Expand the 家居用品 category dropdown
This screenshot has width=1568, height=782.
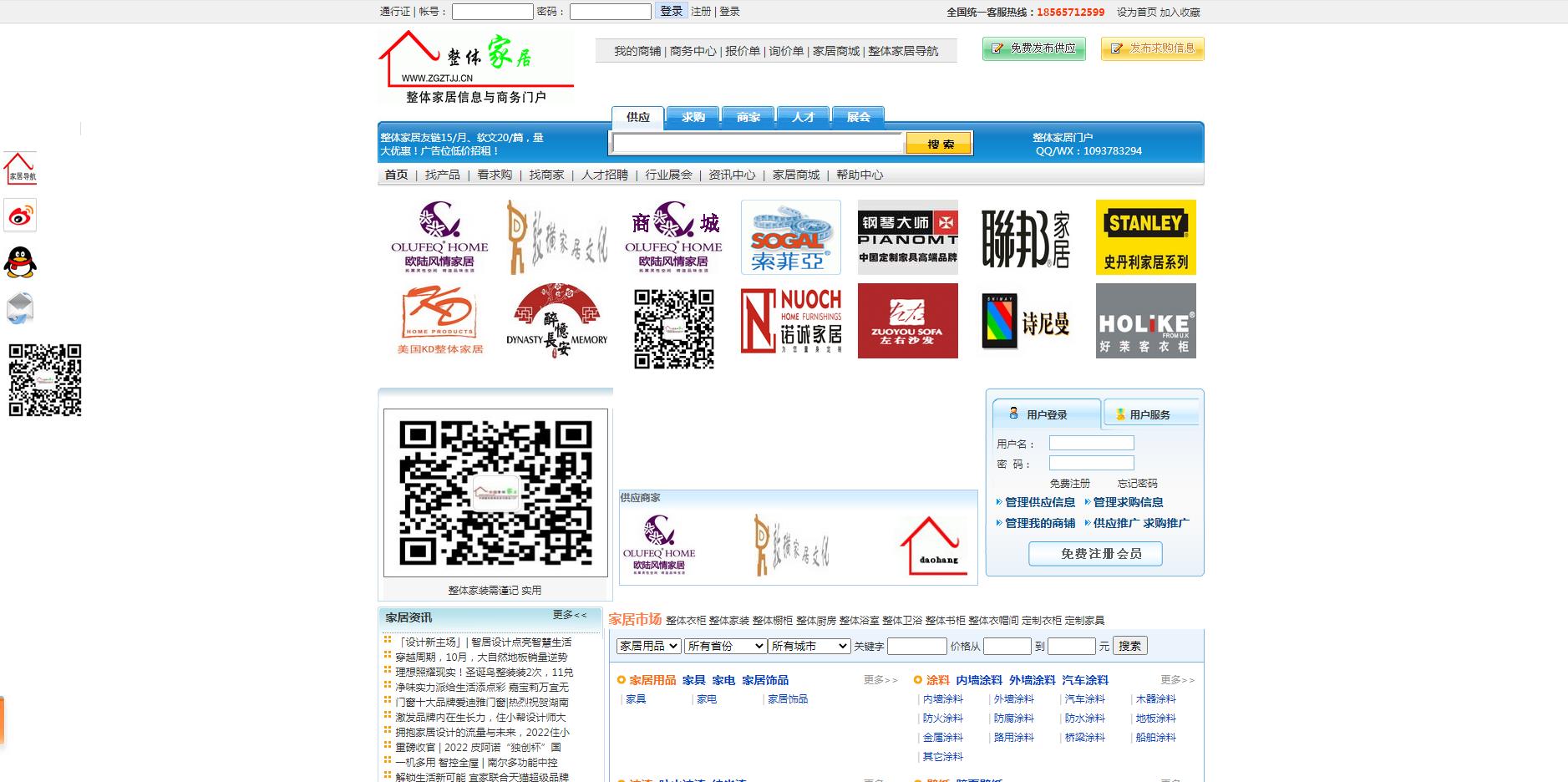(648, 646)
